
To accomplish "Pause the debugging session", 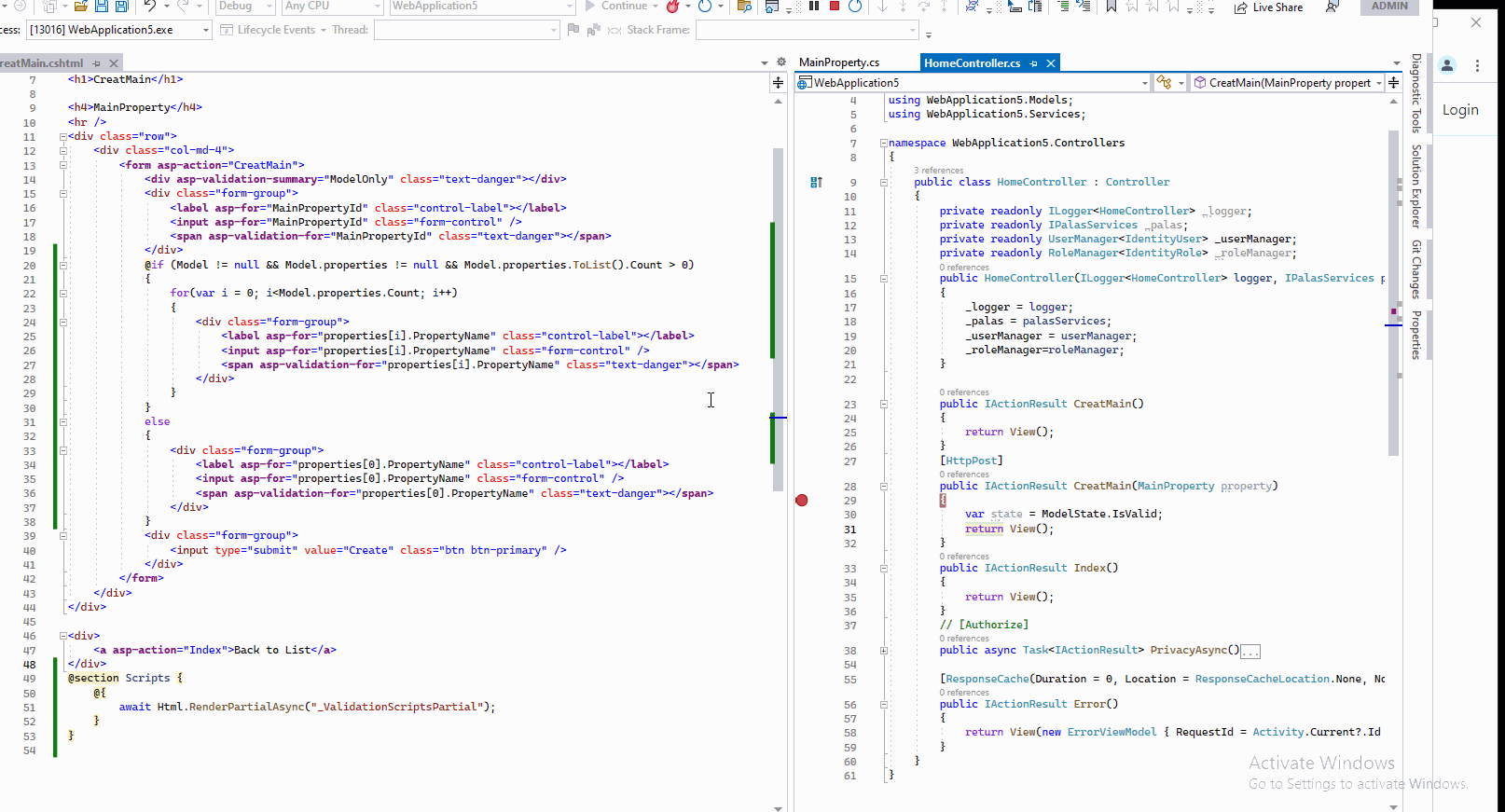I will click(x=814, y=6).
